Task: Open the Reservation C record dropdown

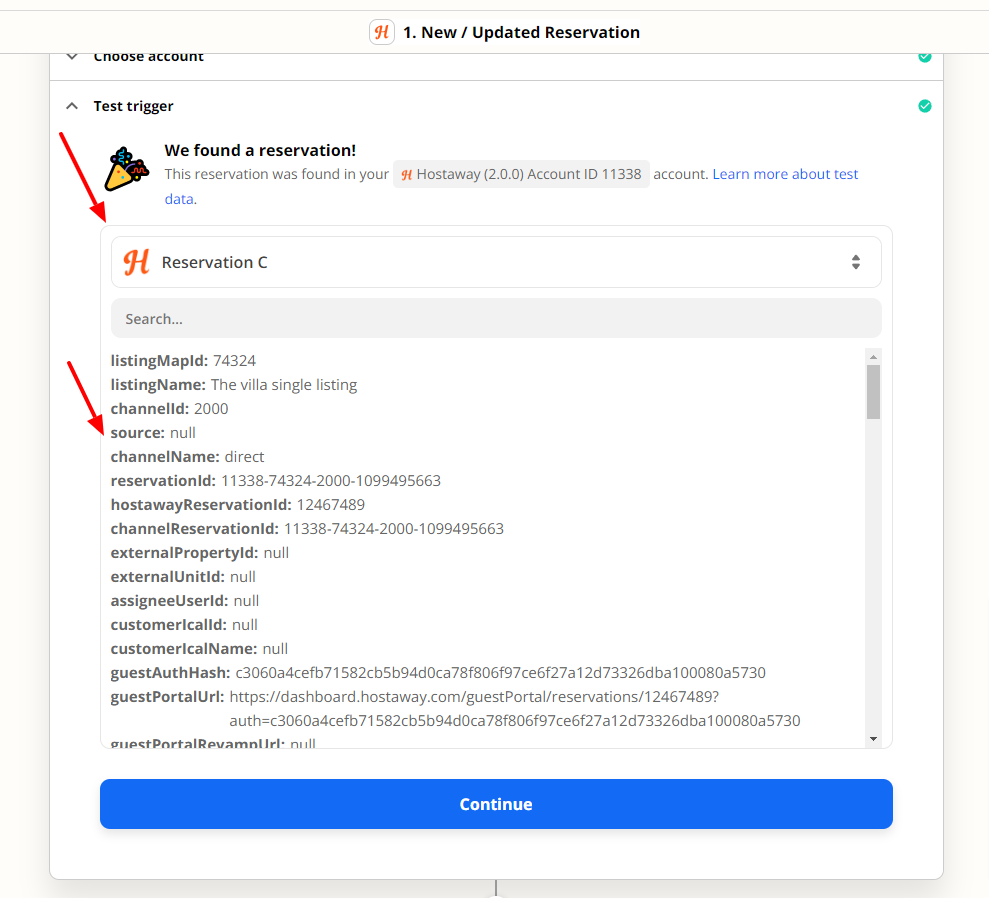Action: pyautogui.click(x=496, y=262)
